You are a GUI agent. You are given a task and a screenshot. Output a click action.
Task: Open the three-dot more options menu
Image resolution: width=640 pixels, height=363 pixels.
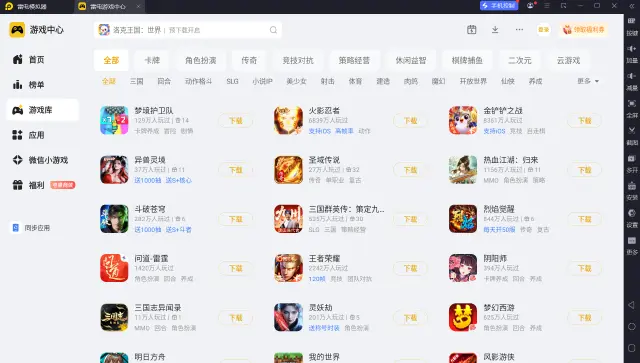519,29
